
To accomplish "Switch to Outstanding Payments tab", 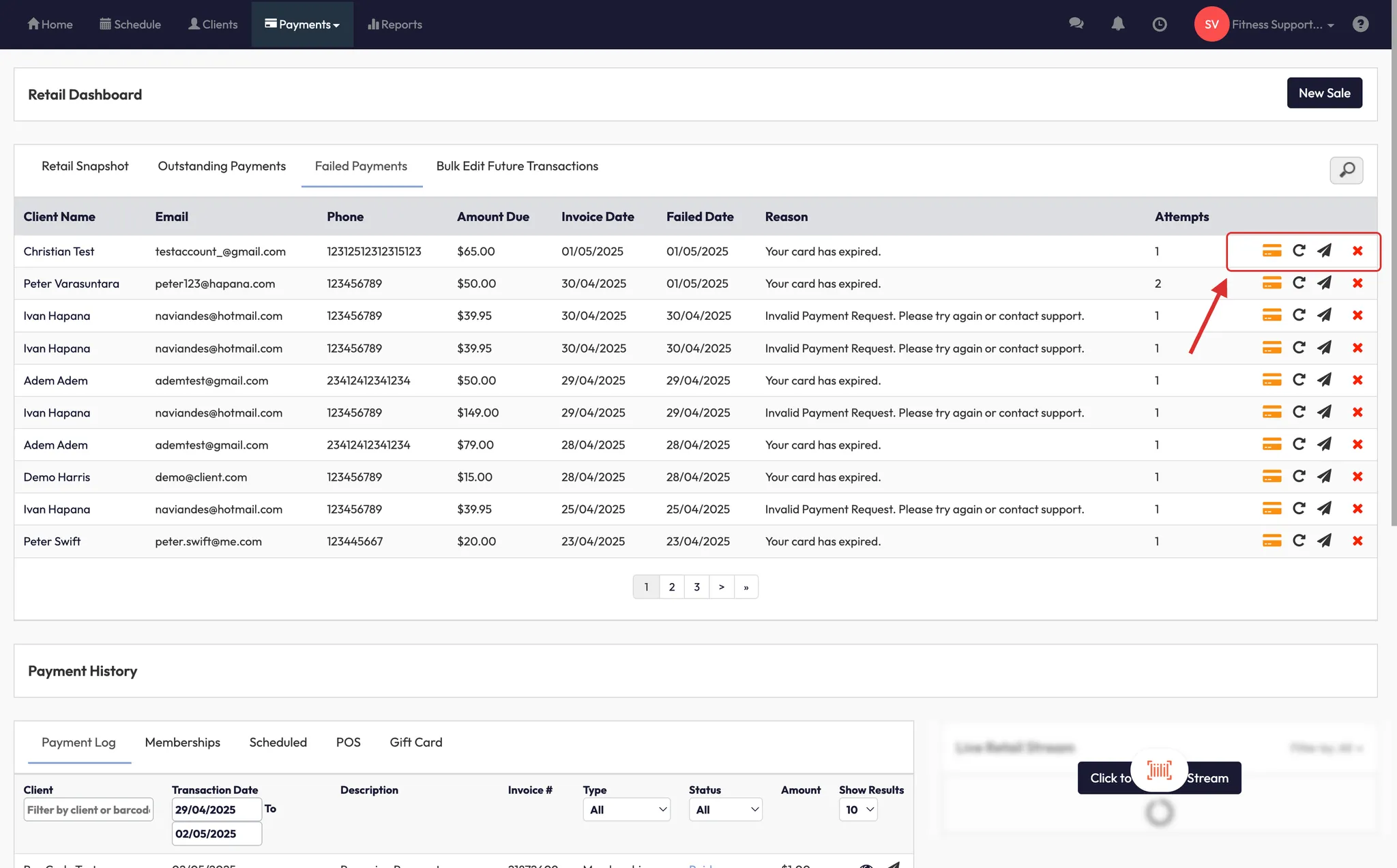I will click(222, 166).
